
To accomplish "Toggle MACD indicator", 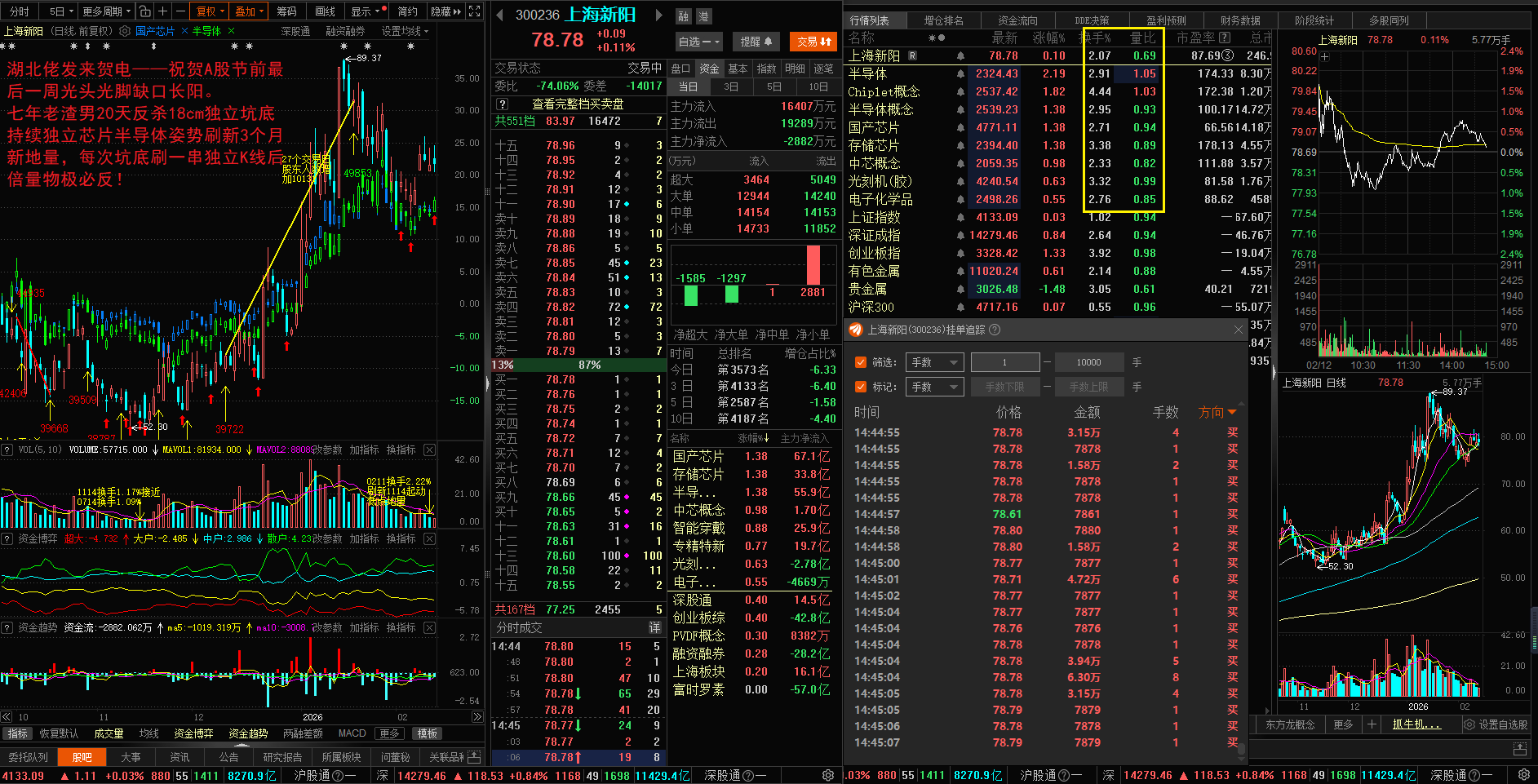I will coord(352,733).
